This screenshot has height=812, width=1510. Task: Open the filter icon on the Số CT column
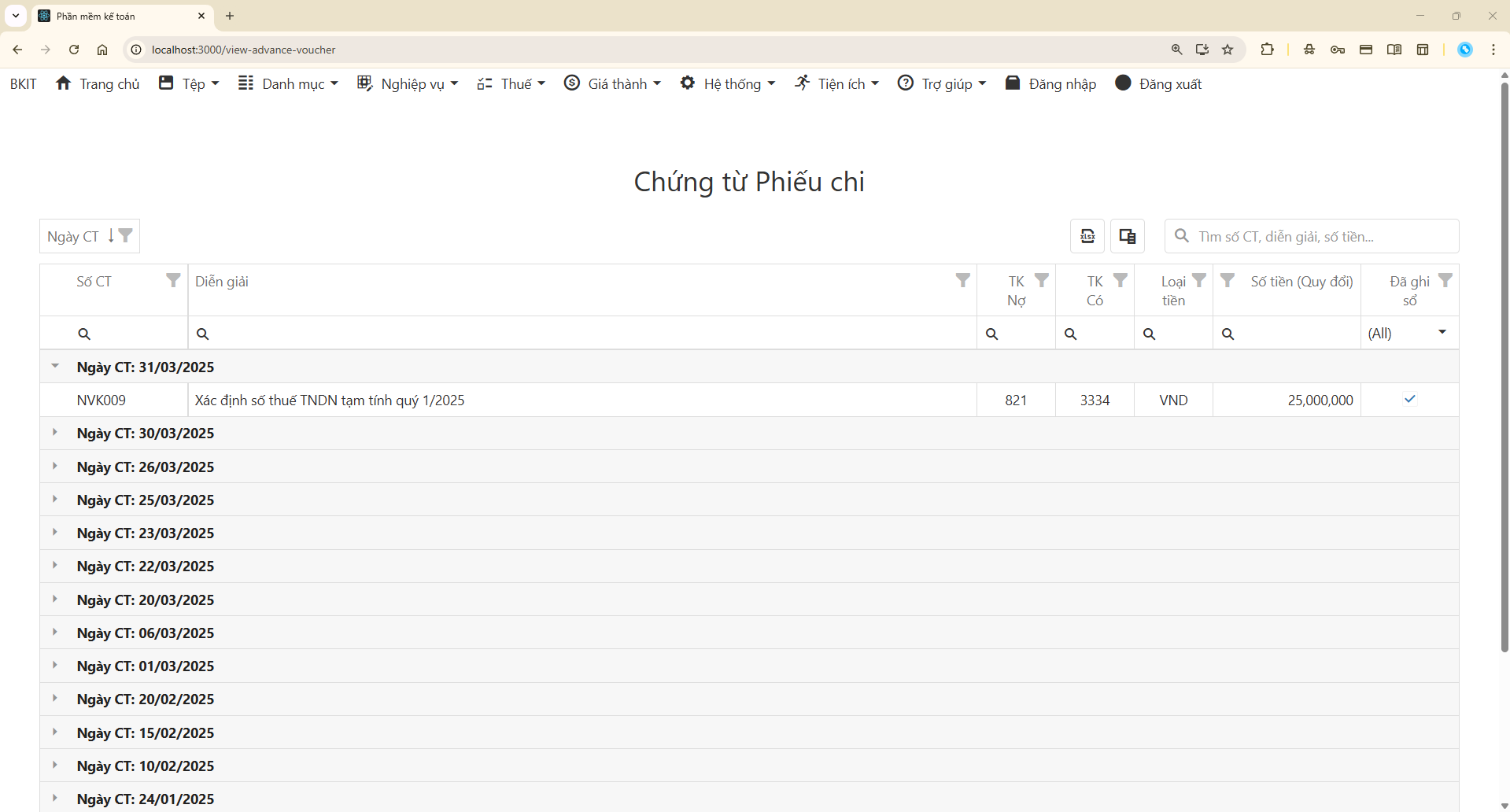click(173, 279)
